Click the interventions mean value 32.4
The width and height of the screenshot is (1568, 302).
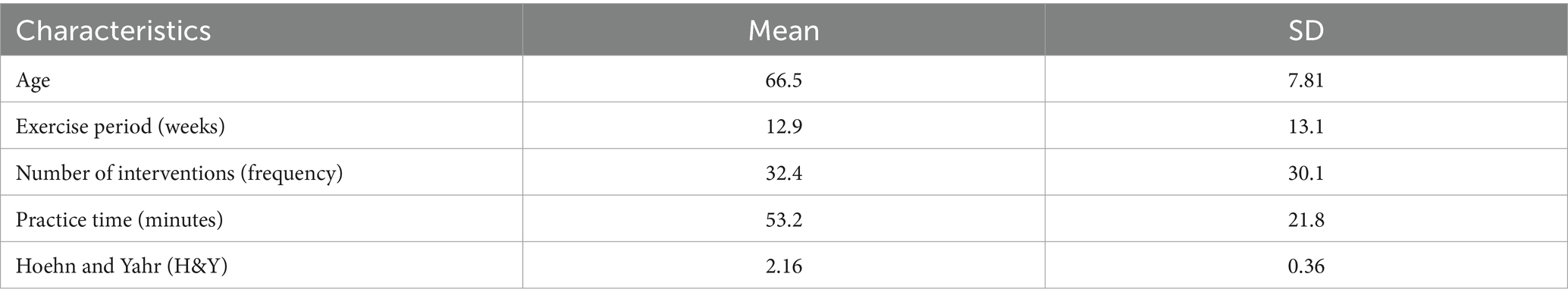[x=783, y=174]
